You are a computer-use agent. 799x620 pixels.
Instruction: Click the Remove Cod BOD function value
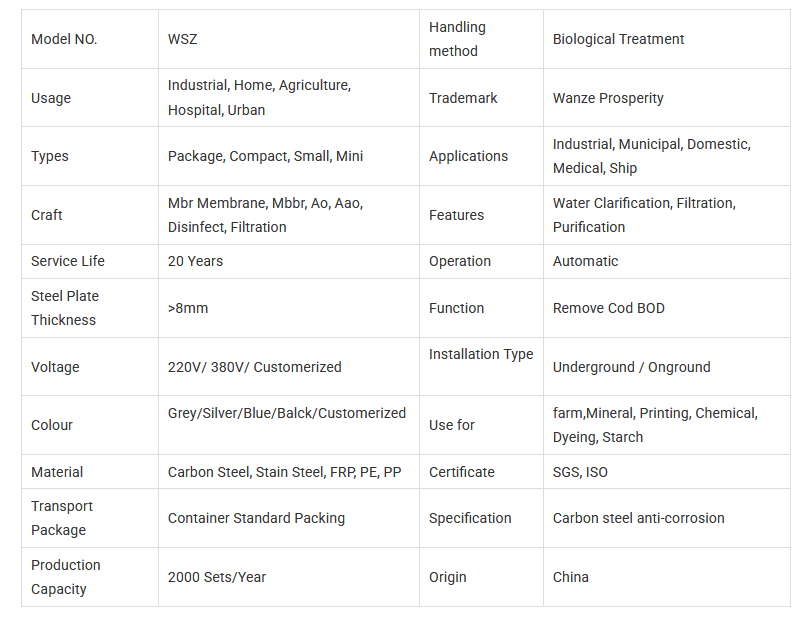tap(608, 308)
